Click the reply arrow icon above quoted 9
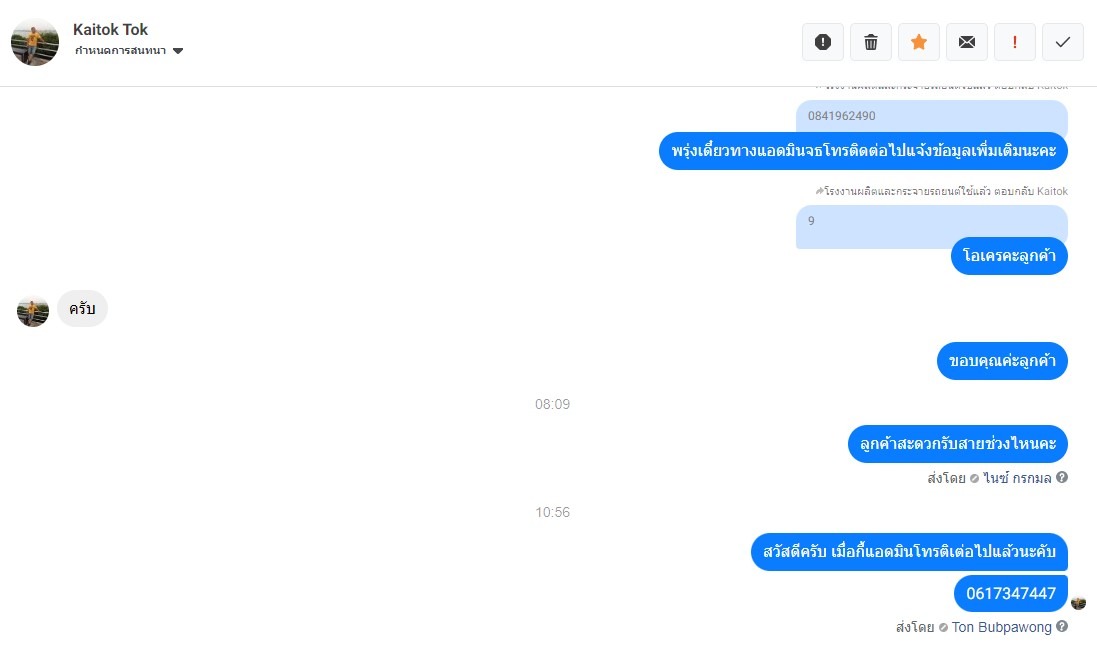 pos(819,191)
